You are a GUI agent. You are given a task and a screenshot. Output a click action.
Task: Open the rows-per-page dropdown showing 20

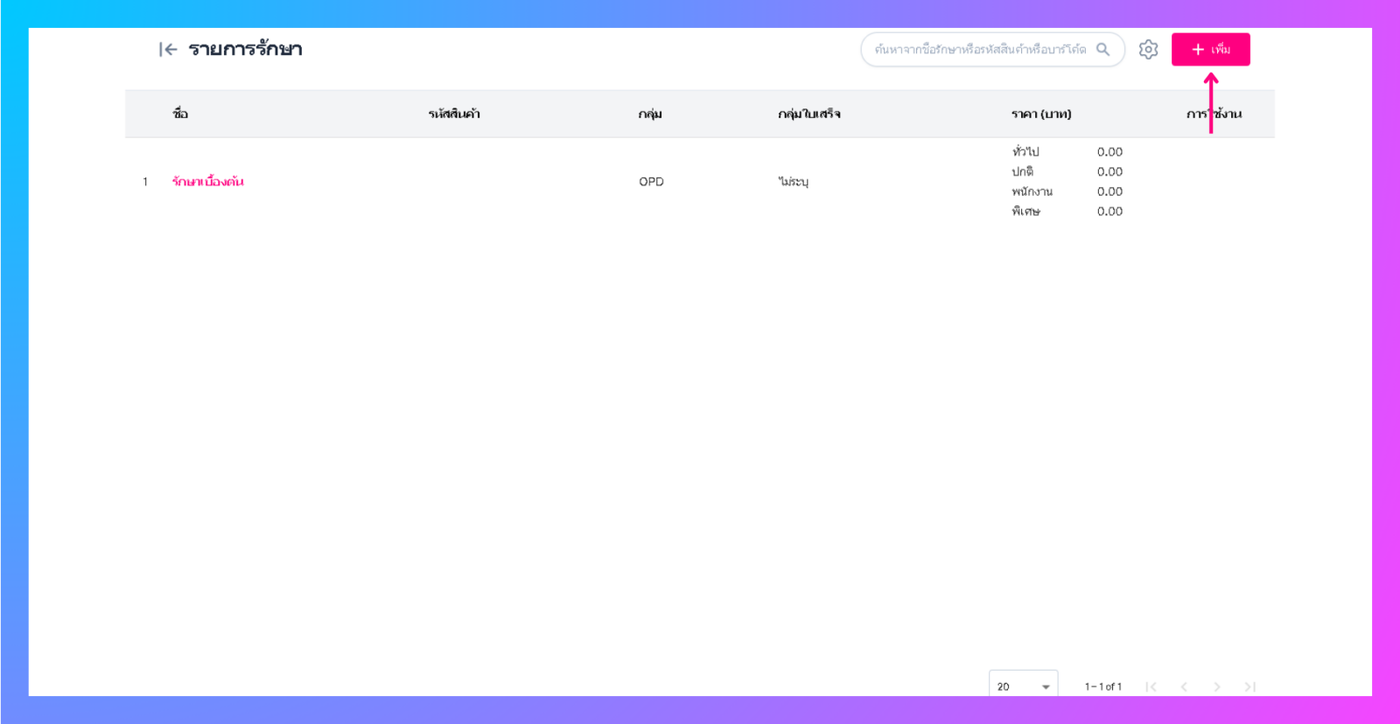pyautogui.click(x=1024, y=686)
